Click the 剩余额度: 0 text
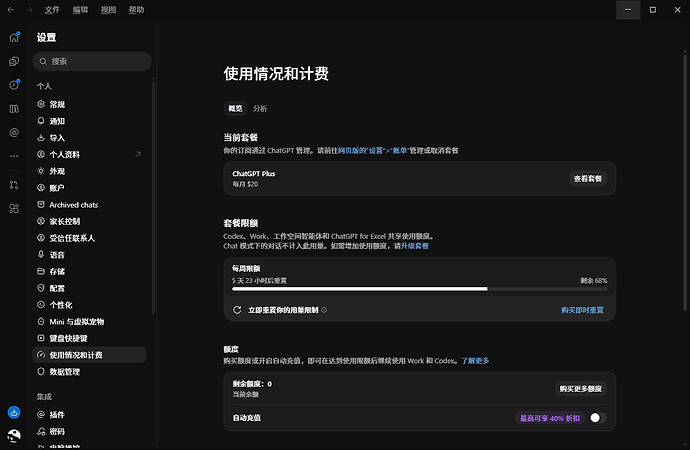This screenshot has width=690, height=450. (252, 384)
